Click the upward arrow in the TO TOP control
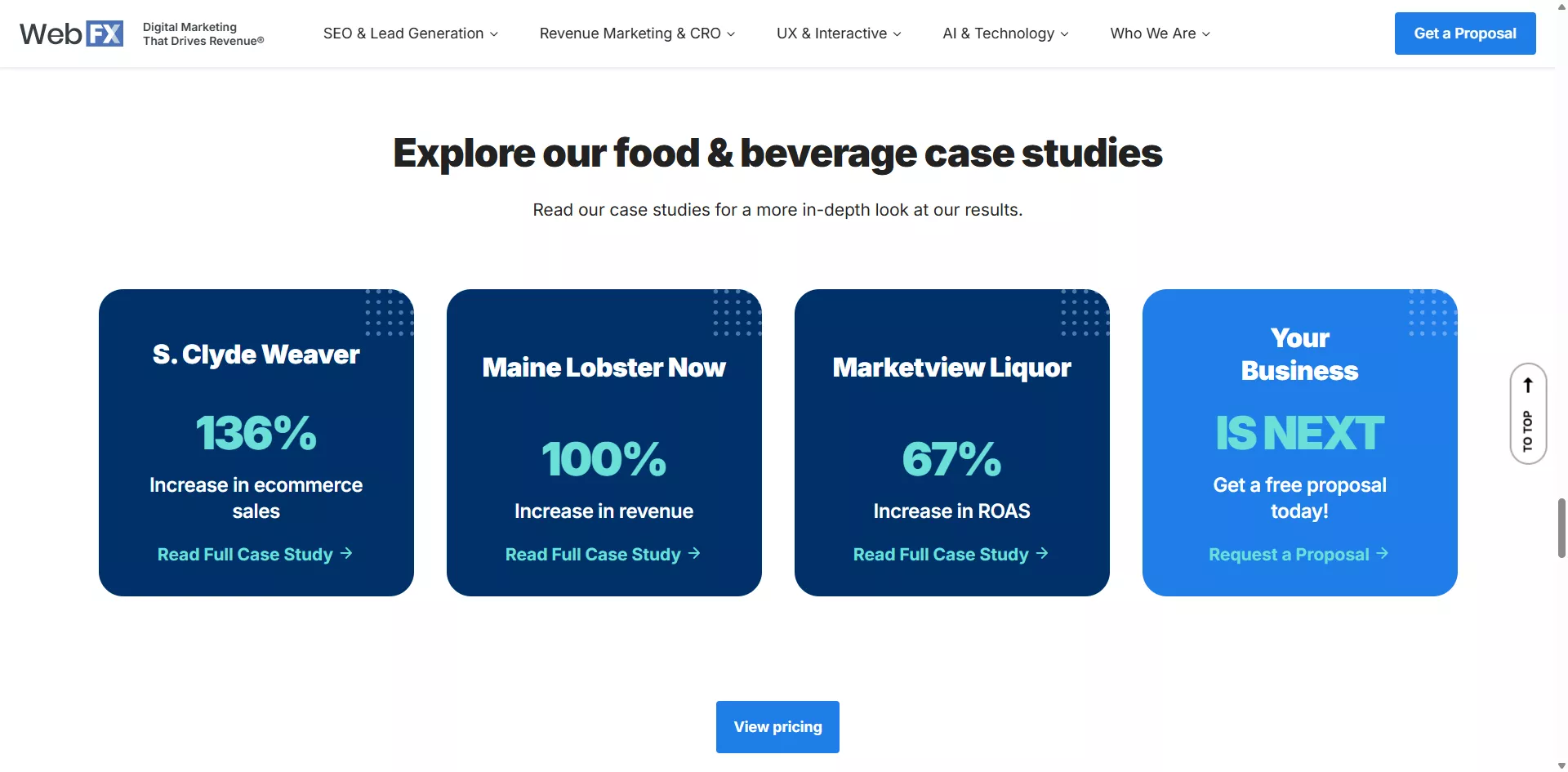The image size is (1568, 772). [1527, 384]
